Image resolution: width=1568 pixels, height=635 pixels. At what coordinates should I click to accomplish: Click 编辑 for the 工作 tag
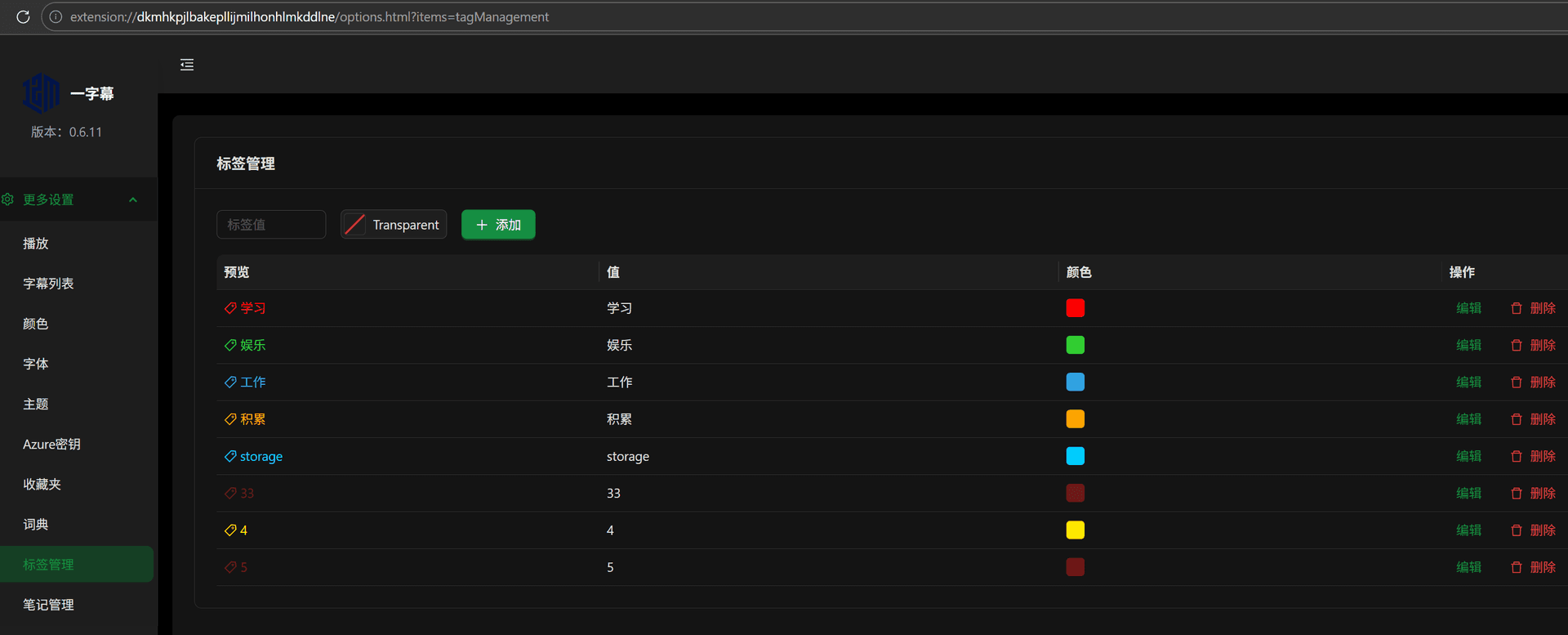pos(1468,382)
